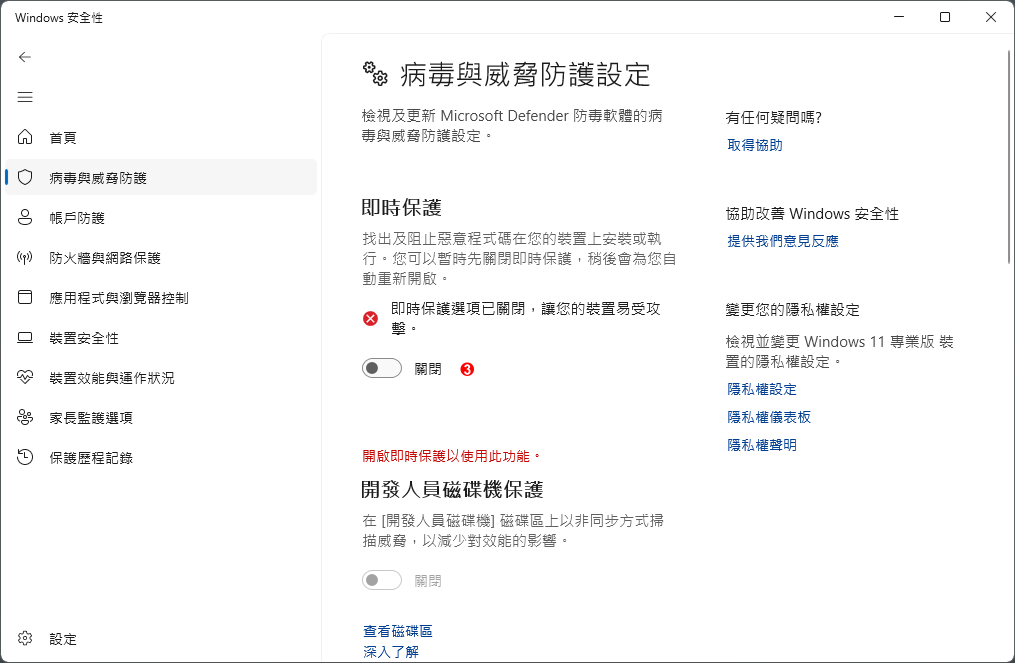1015x663 pixels.
Task: Click the back arrow icon
Action: [x=25, y=57]
